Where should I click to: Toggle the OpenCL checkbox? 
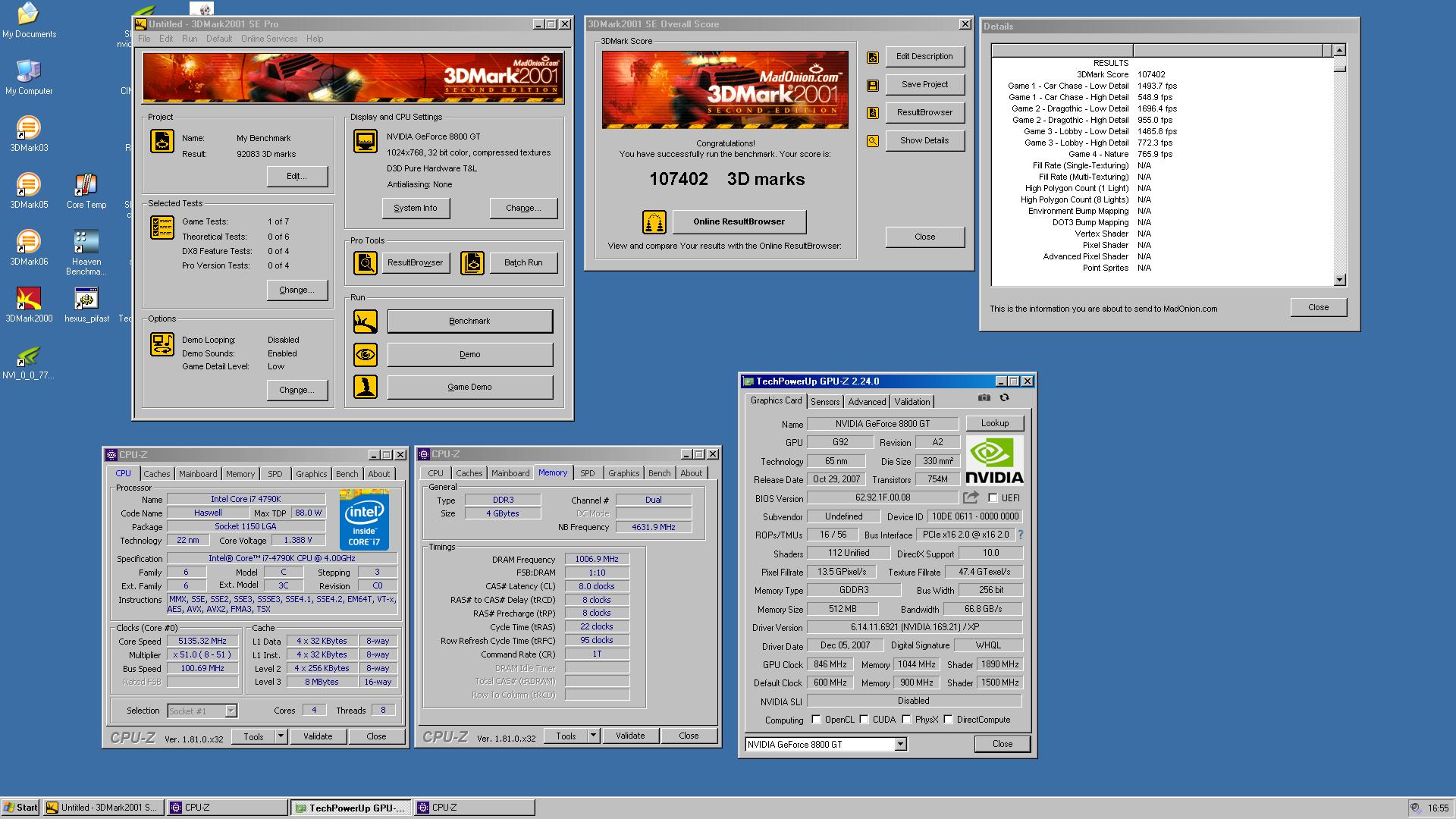pos(816,720)
